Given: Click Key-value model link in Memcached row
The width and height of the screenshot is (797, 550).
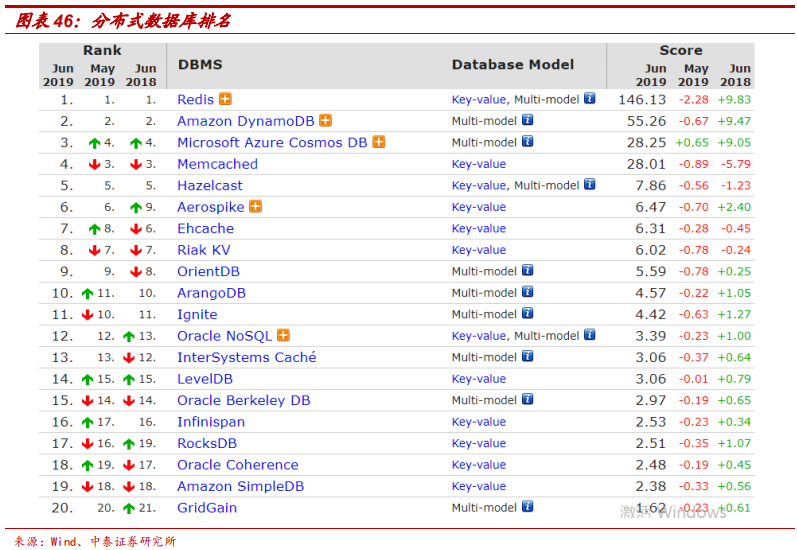Looking at the screenshot, I should [479, 164].
